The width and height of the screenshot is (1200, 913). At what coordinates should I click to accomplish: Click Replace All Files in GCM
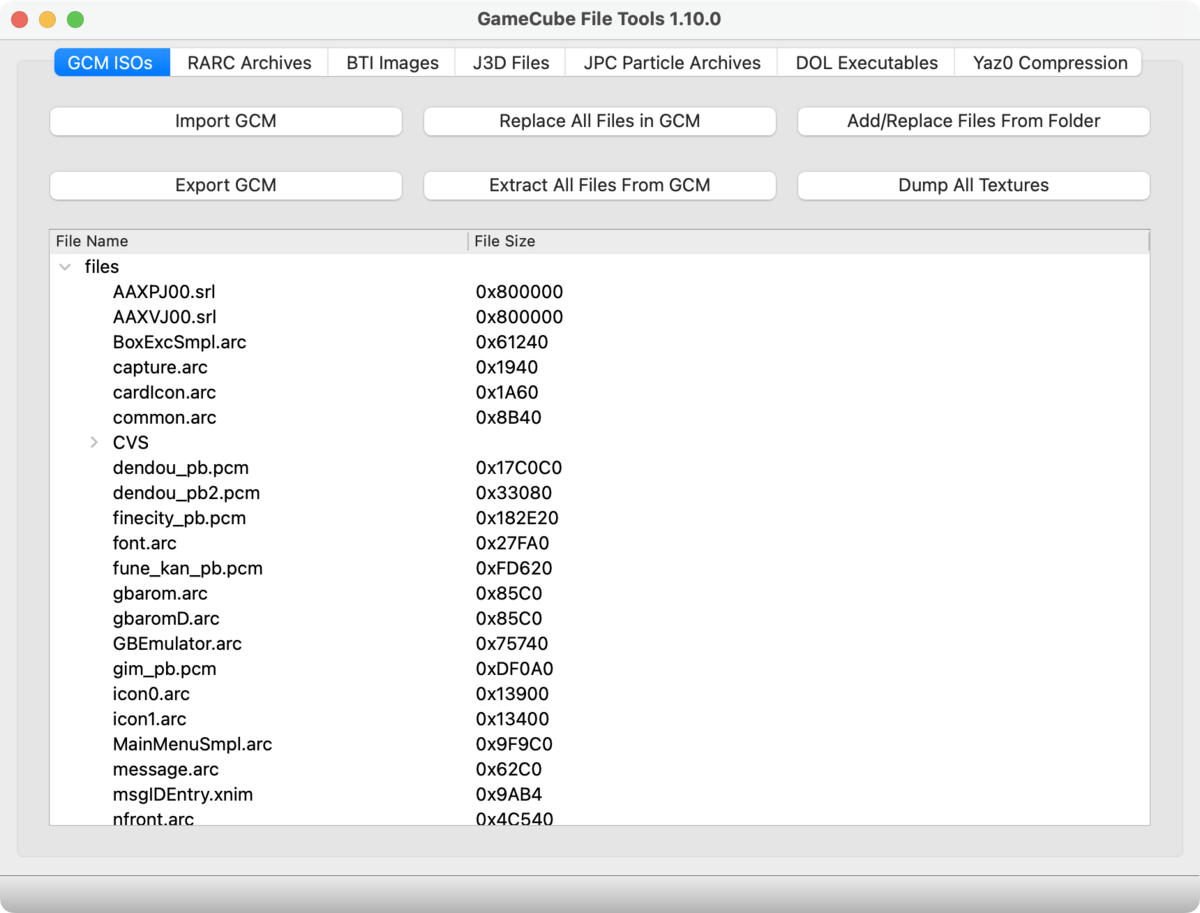[600, 121]
